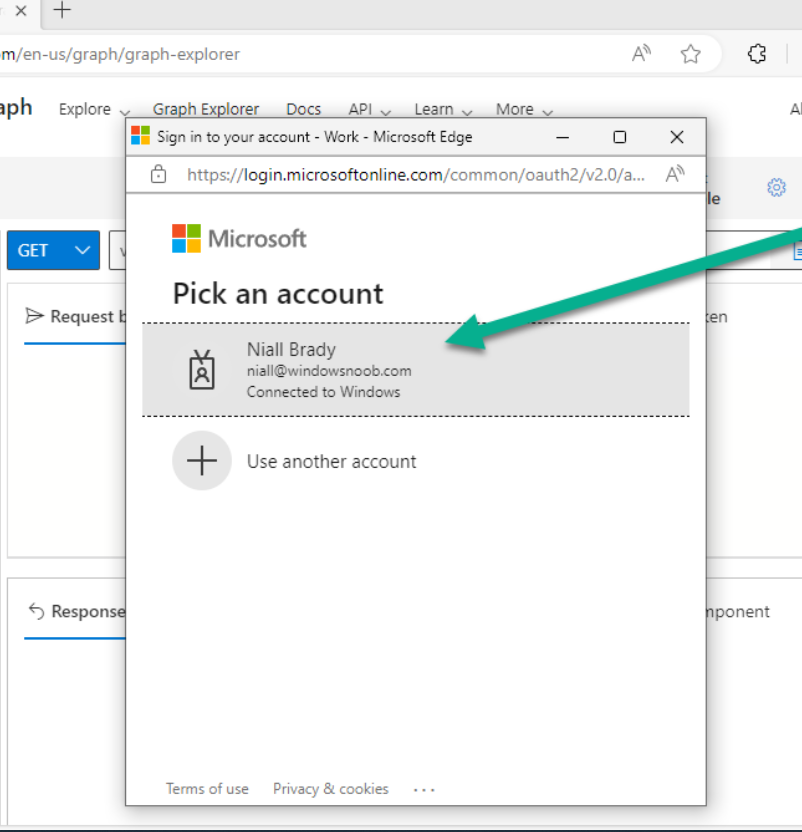Add page to favorites with star icon
The image size is (802, 832).
click(691, 54)
